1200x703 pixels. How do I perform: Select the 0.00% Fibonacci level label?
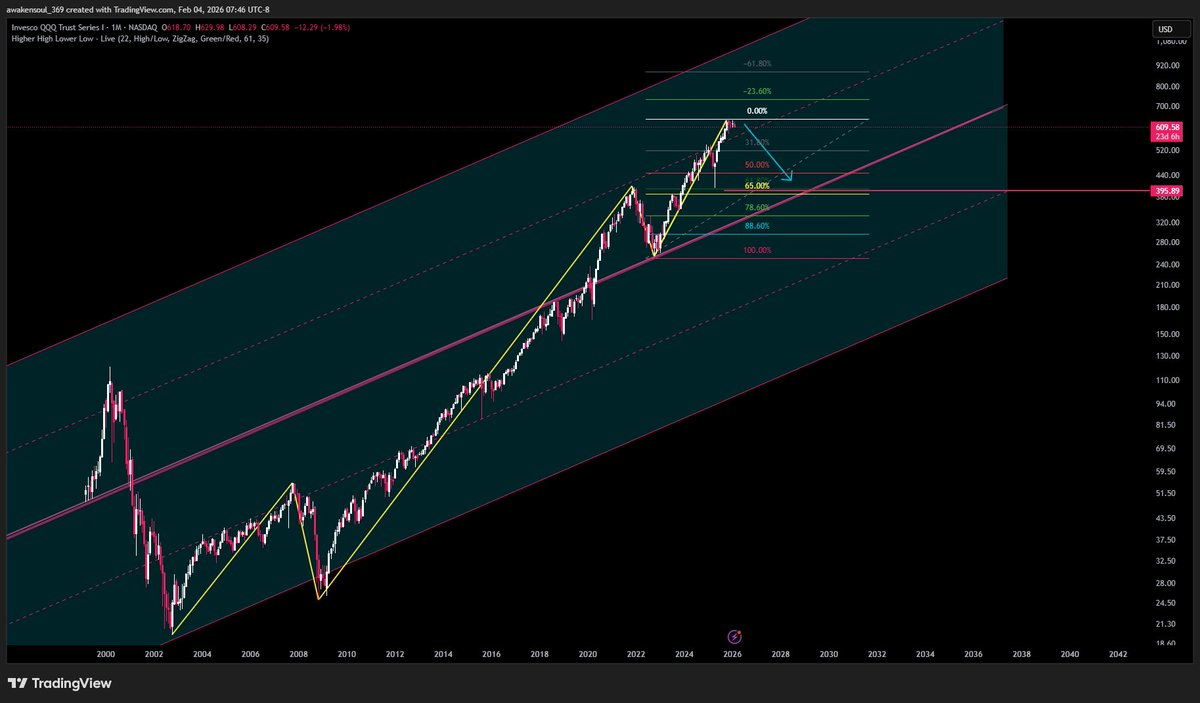(757, 111)
